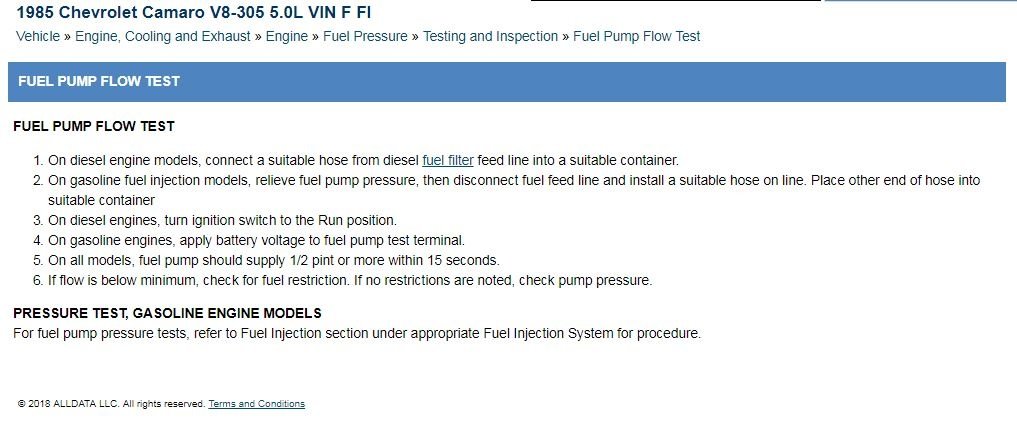The height and width of the screenshot is (437, 1017).
Task: Follow the fuel filter hyperlink in step 1
Action: click(448, 160)
